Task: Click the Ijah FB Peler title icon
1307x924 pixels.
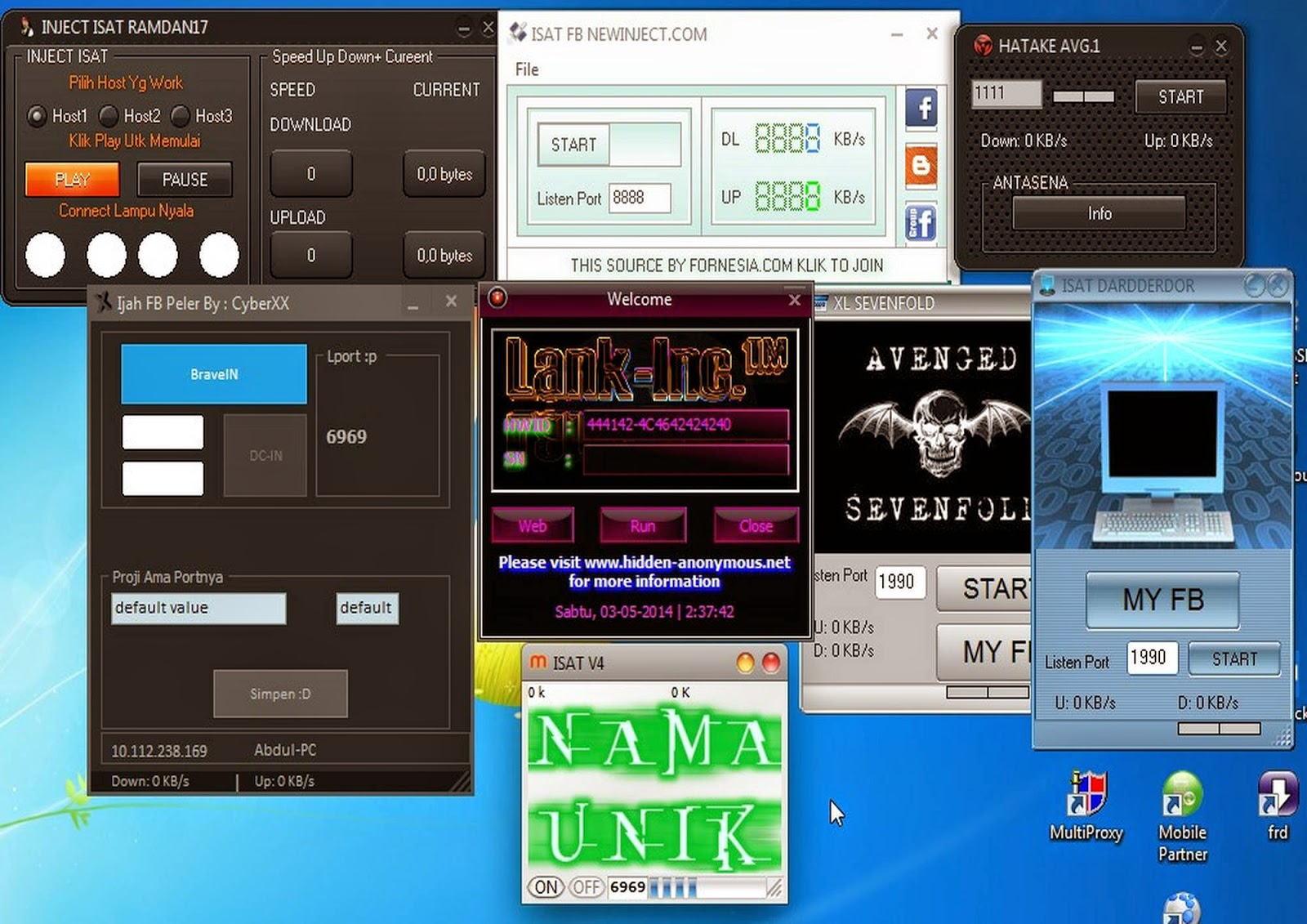Action: tap(104, 302)
